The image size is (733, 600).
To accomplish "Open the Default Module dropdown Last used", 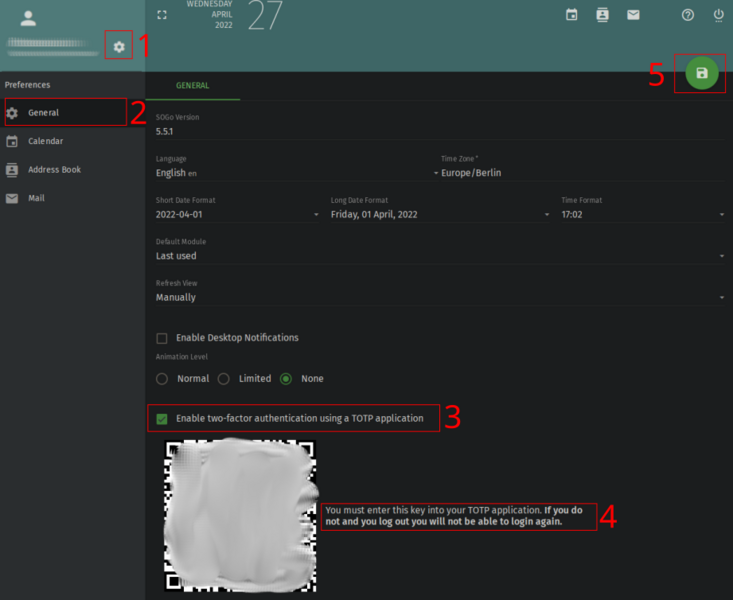I will pos(440,256).
